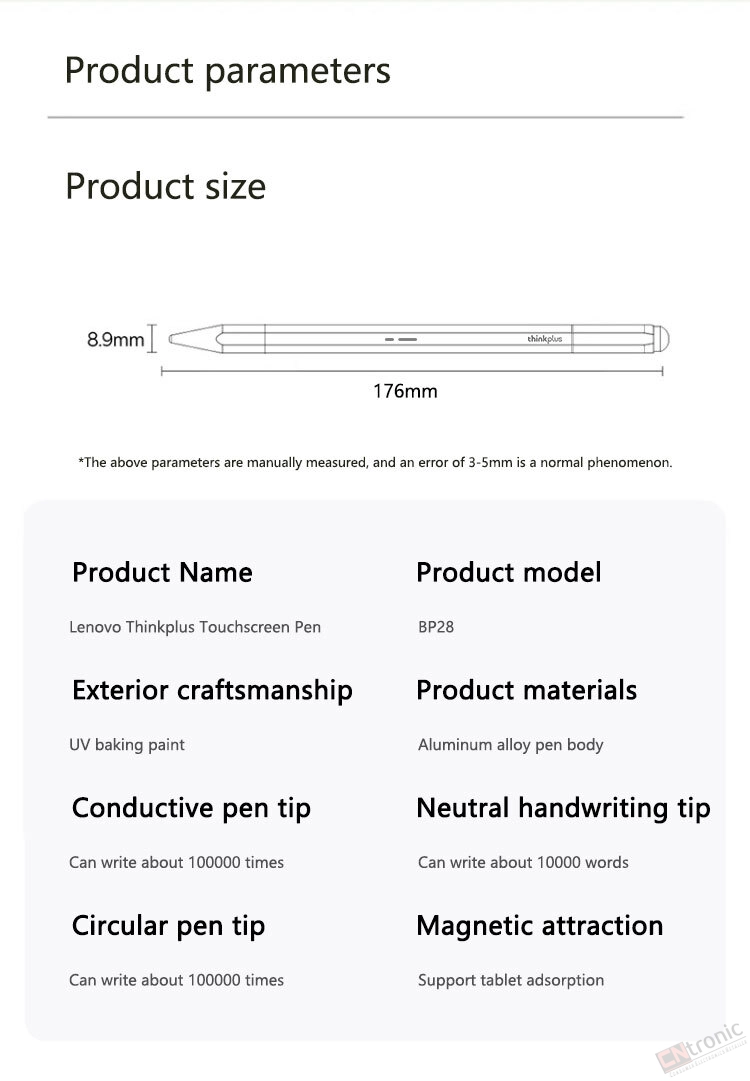Image resolution: width=750 pixels, height=1081 pixels.
Task: Click the 176mm length label
Action: point(405,391)
